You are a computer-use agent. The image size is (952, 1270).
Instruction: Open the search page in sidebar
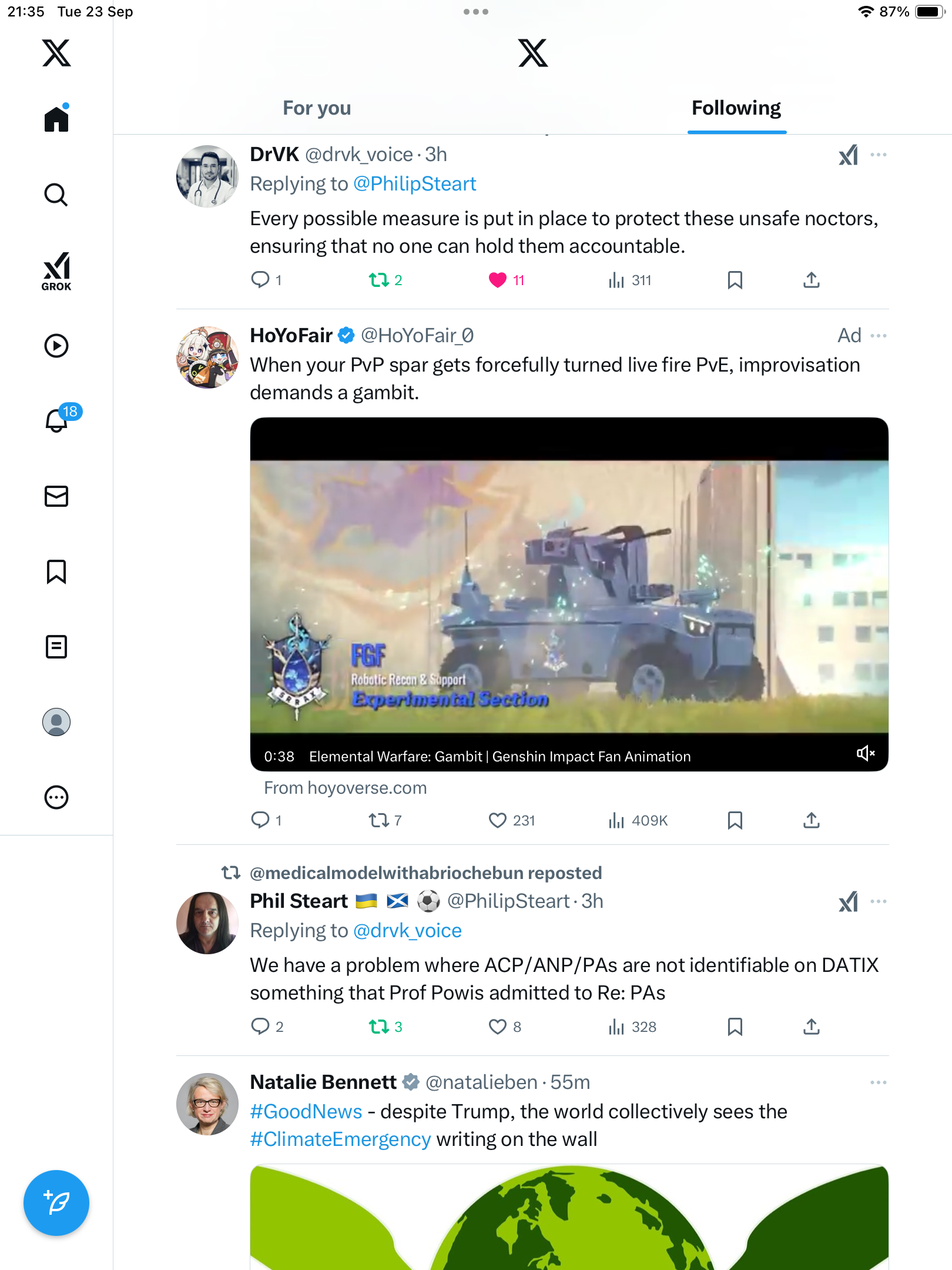point(56,195)
